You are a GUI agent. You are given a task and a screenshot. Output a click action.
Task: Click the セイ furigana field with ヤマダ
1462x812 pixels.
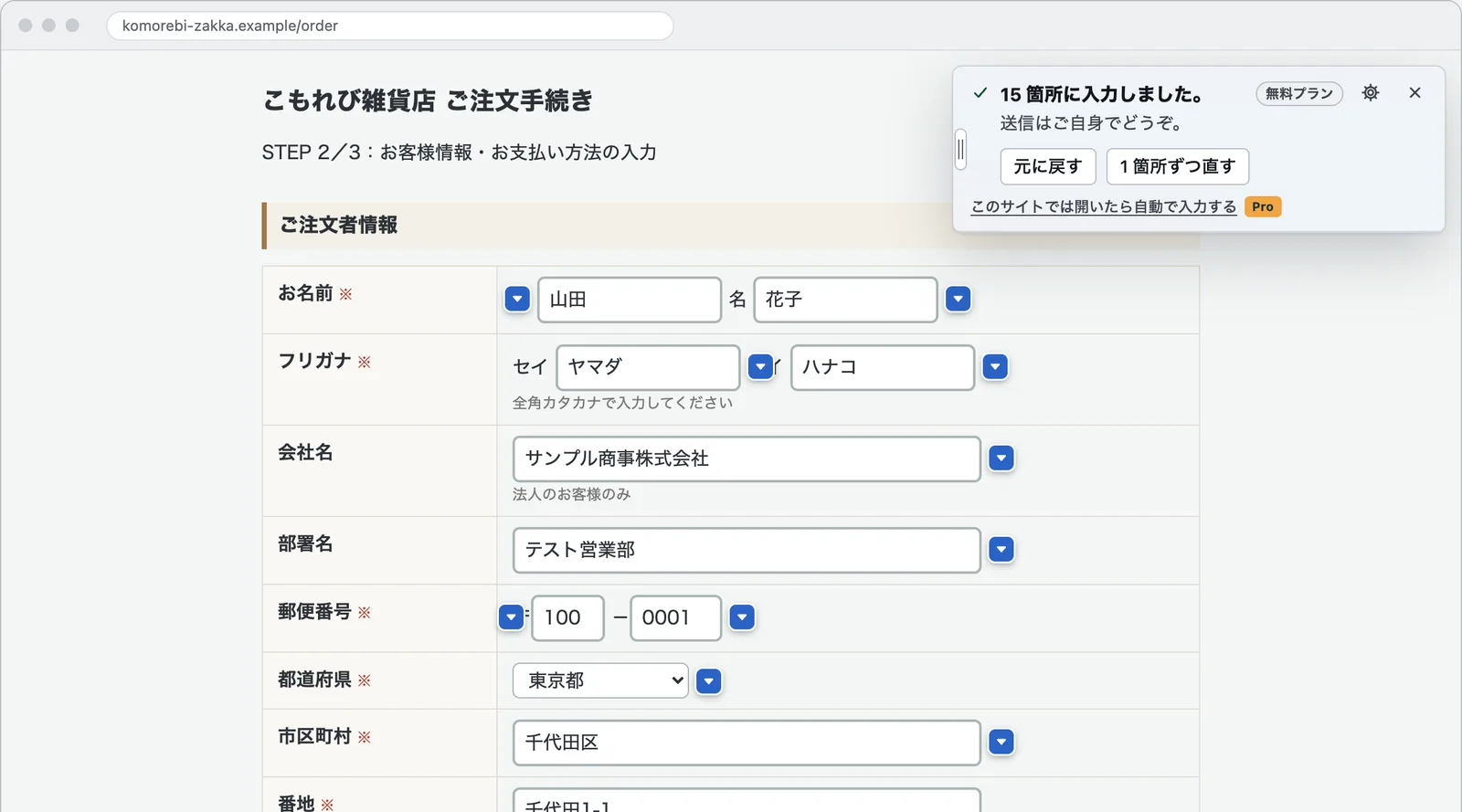click(648, 367)
